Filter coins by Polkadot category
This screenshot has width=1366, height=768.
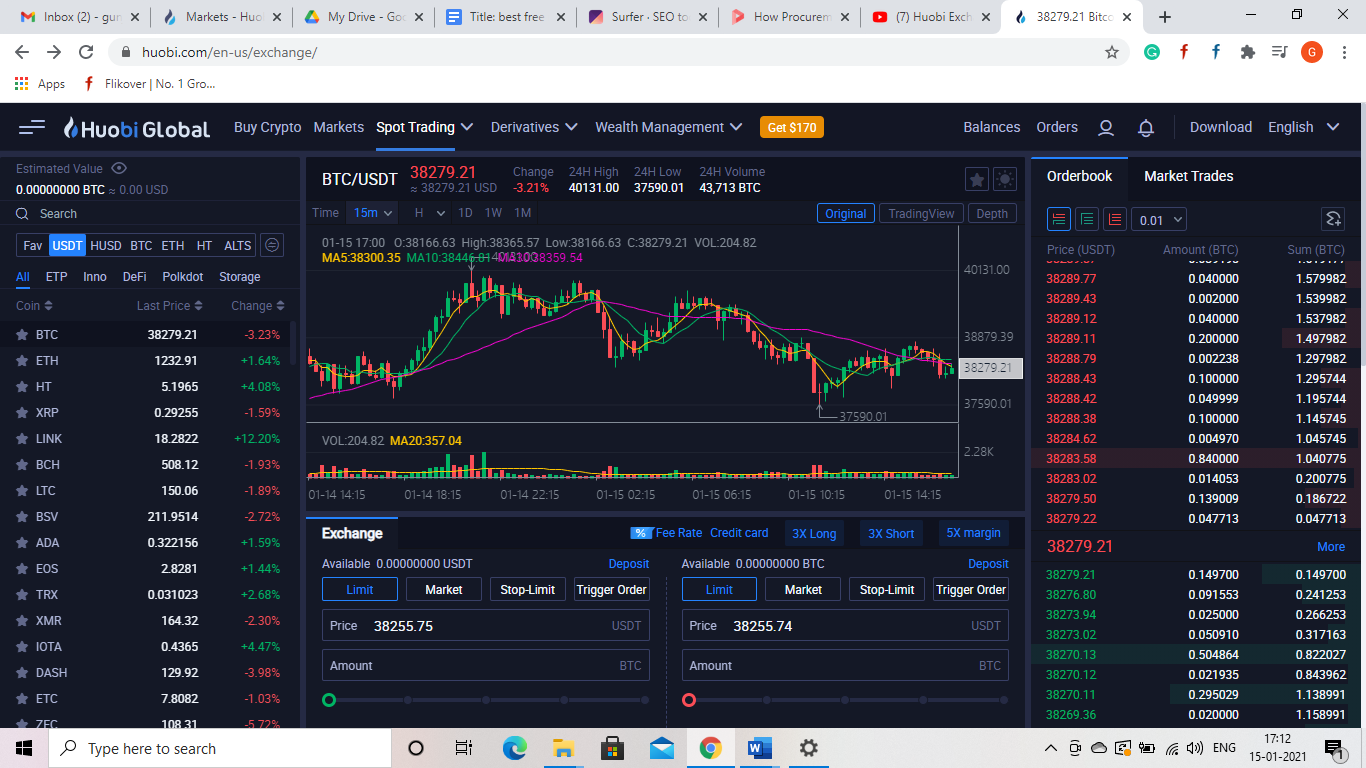pos(183,277)
